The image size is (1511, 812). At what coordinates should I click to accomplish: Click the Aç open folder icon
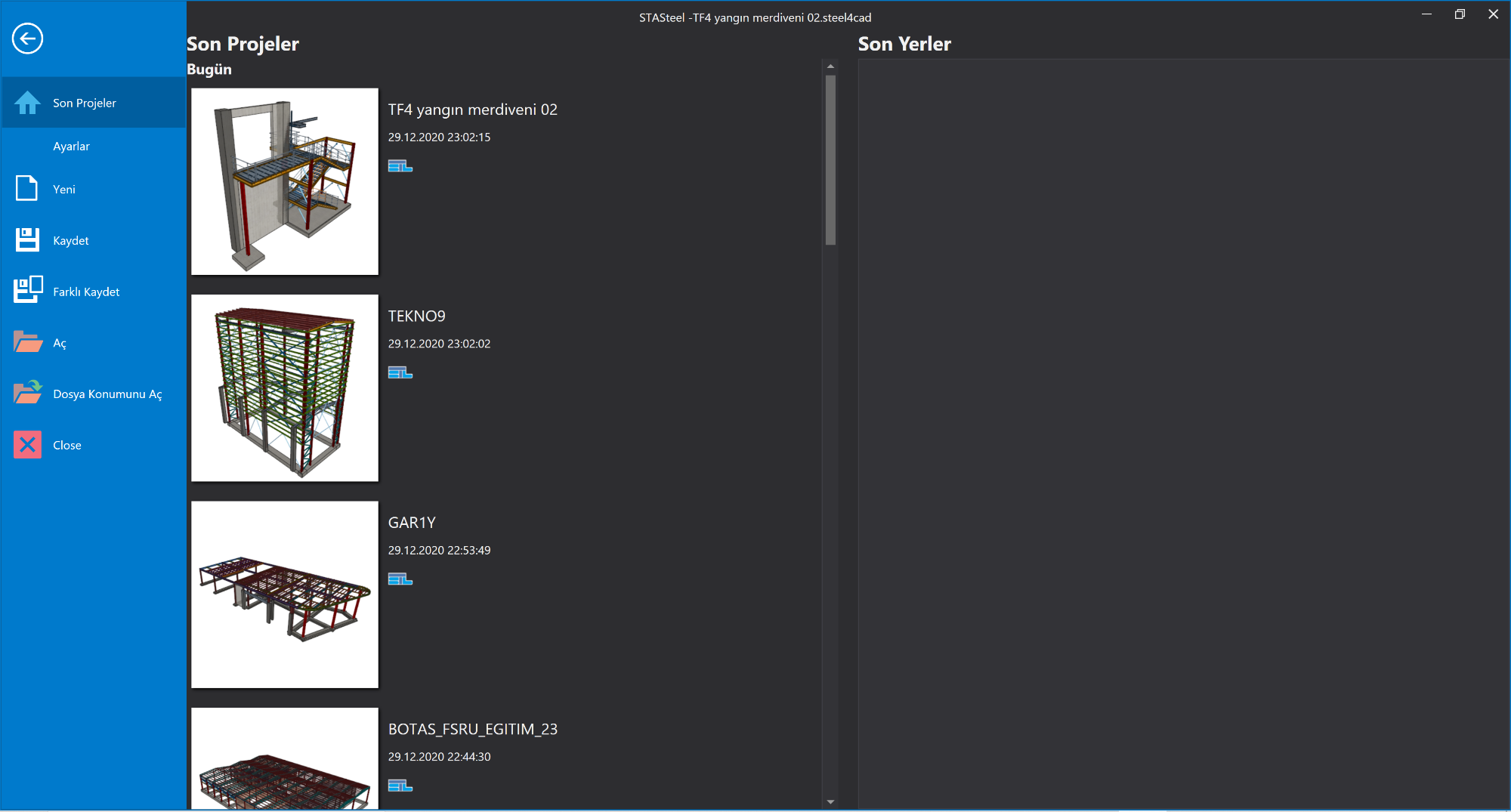tap(27, 342)
